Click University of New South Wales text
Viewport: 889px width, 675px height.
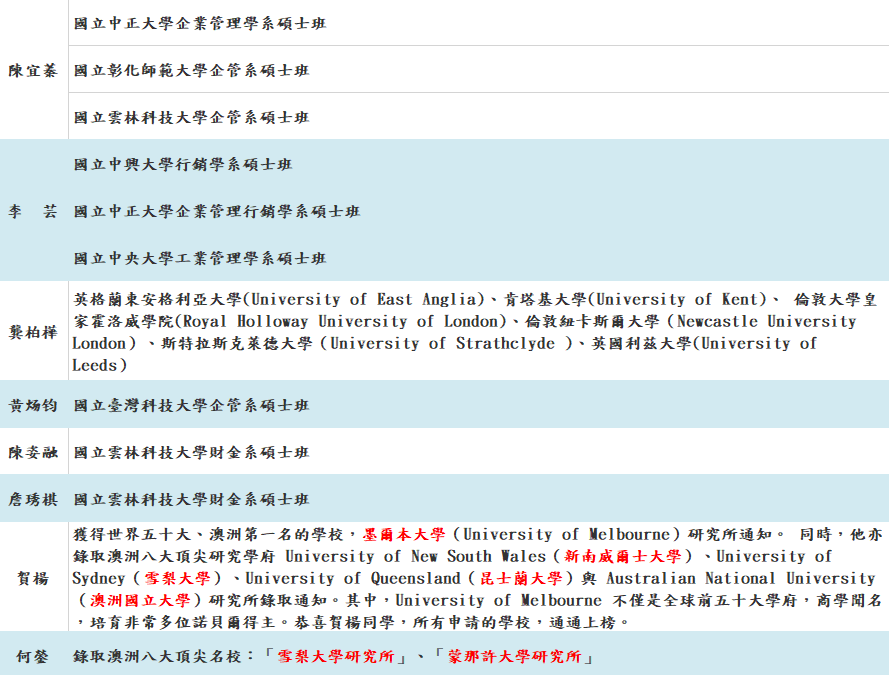coord(416,557)
